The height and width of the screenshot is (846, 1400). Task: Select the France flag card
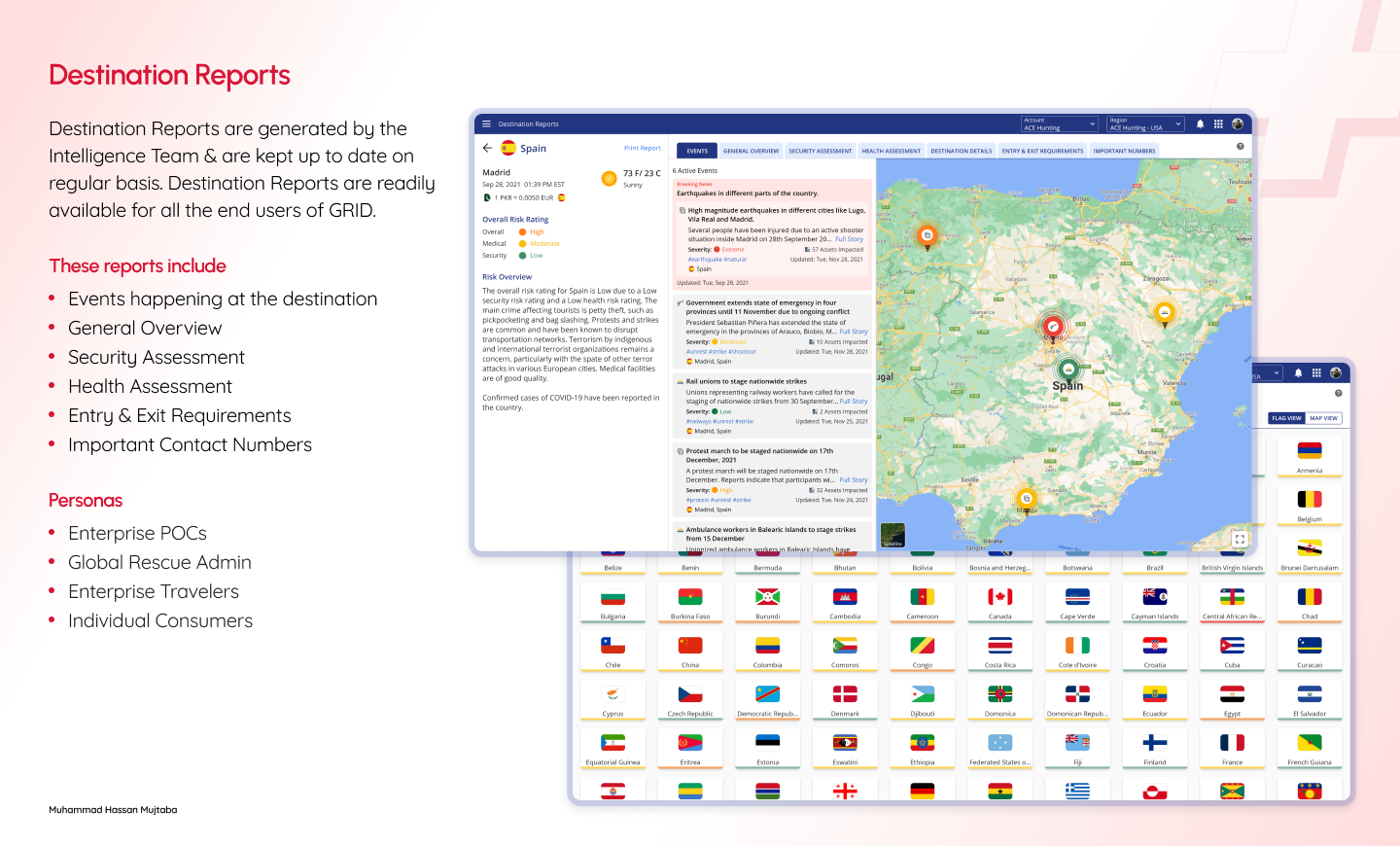(1232, 748)
